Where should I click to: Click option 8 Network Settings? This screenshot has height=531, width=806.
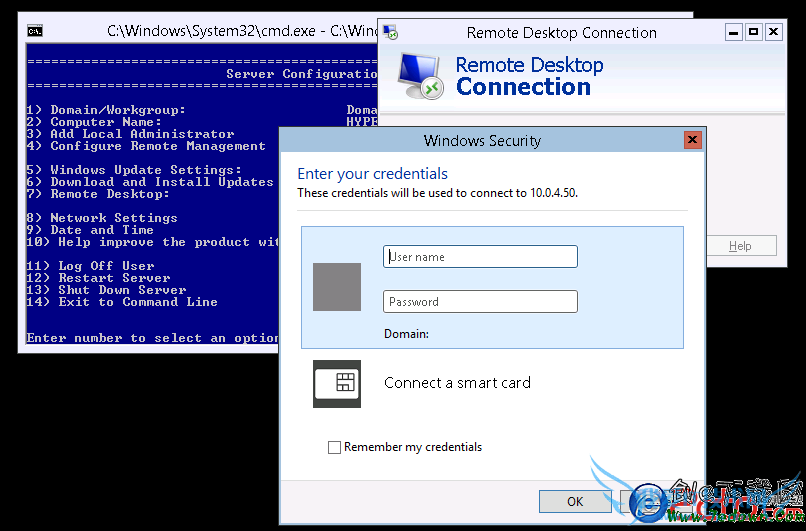click(x=102, y=218)
